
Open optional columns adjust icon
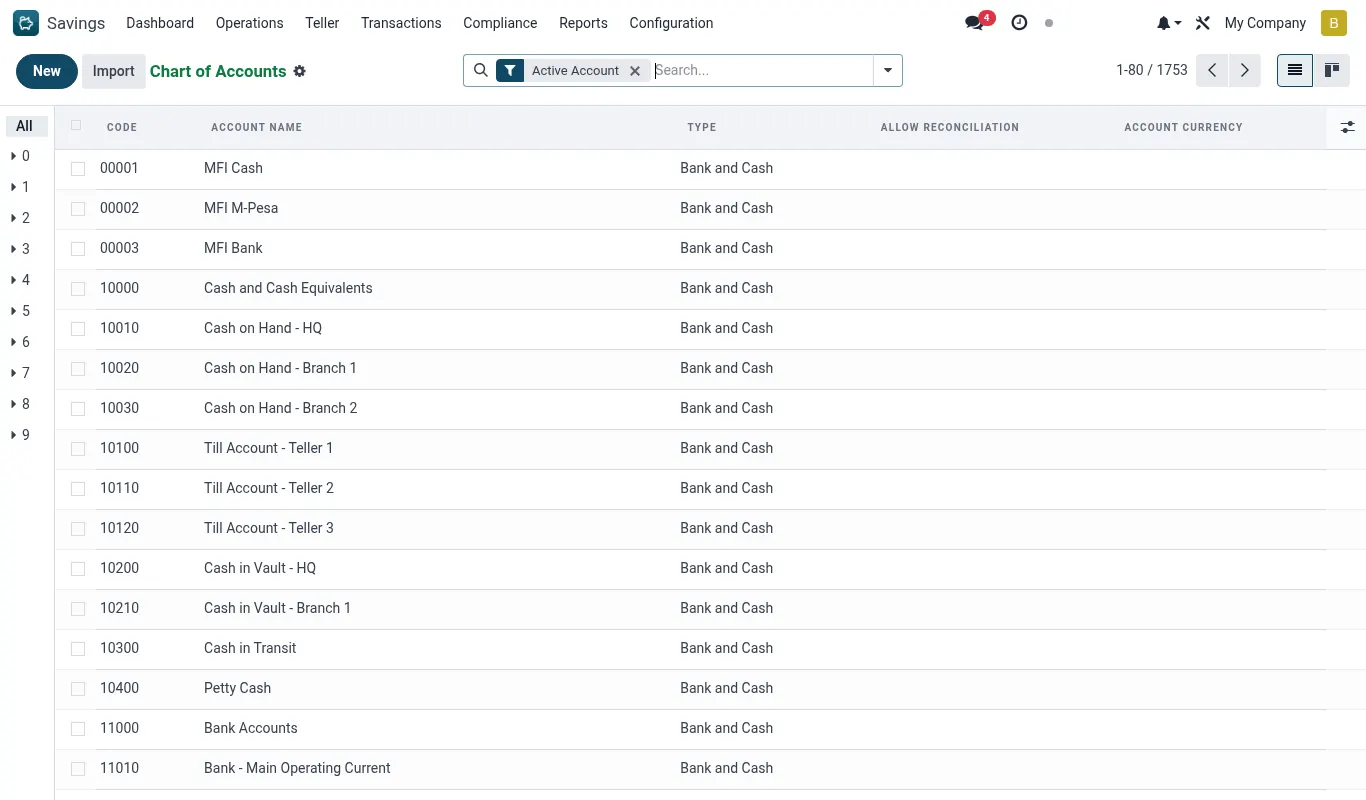pos(1347,127)
